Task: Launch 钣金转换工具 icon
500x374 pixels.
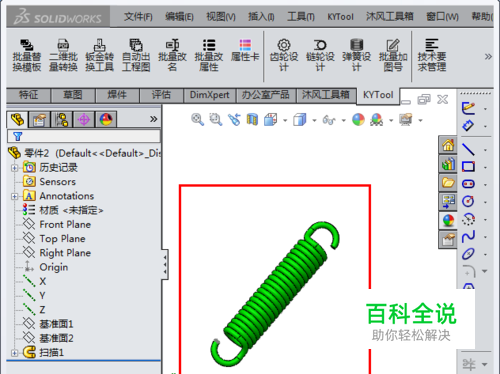Action: coord(99,55)
